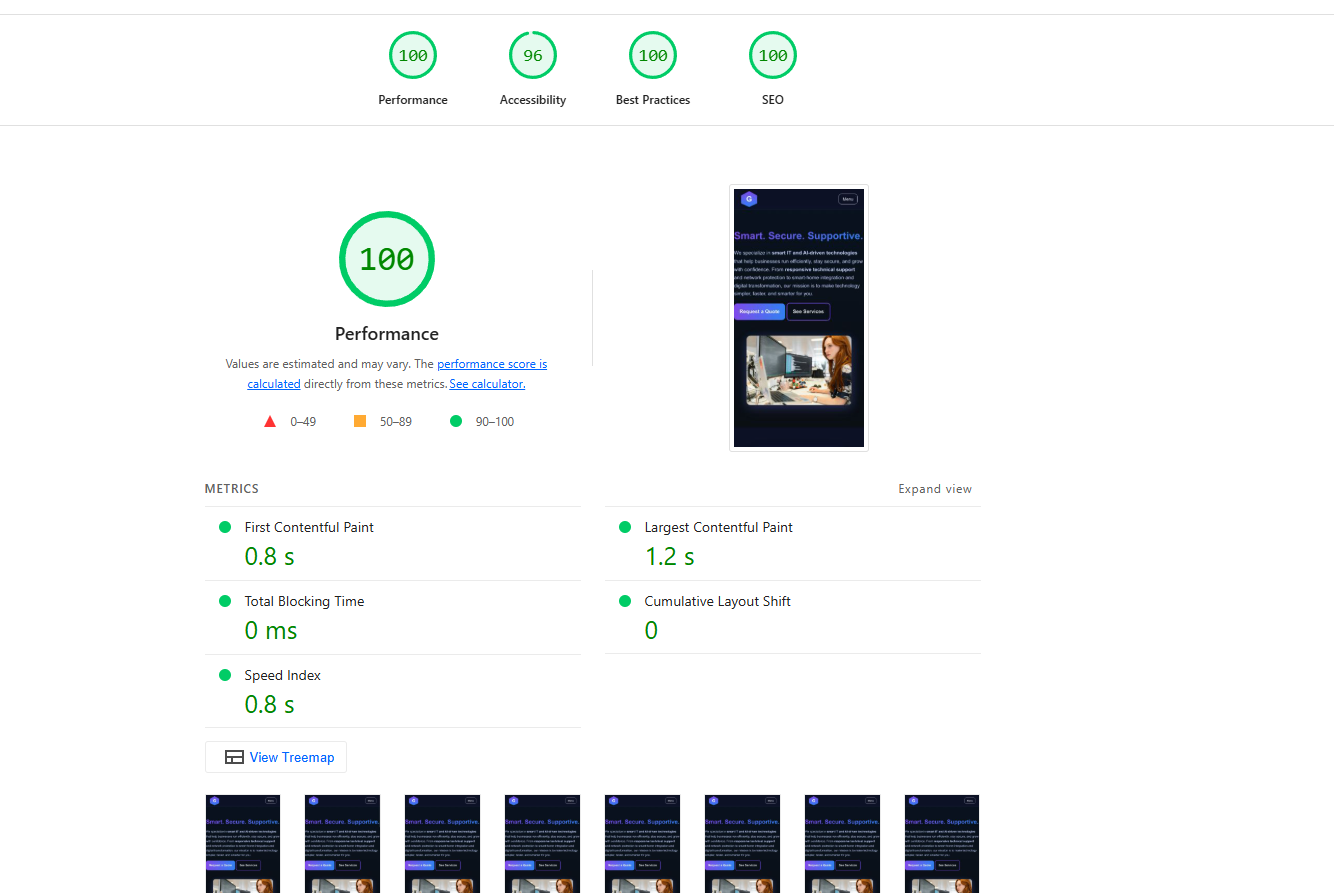Click the Best Practices score gauge
This screenshot has width=1334, height=893.
coord(653,55)
